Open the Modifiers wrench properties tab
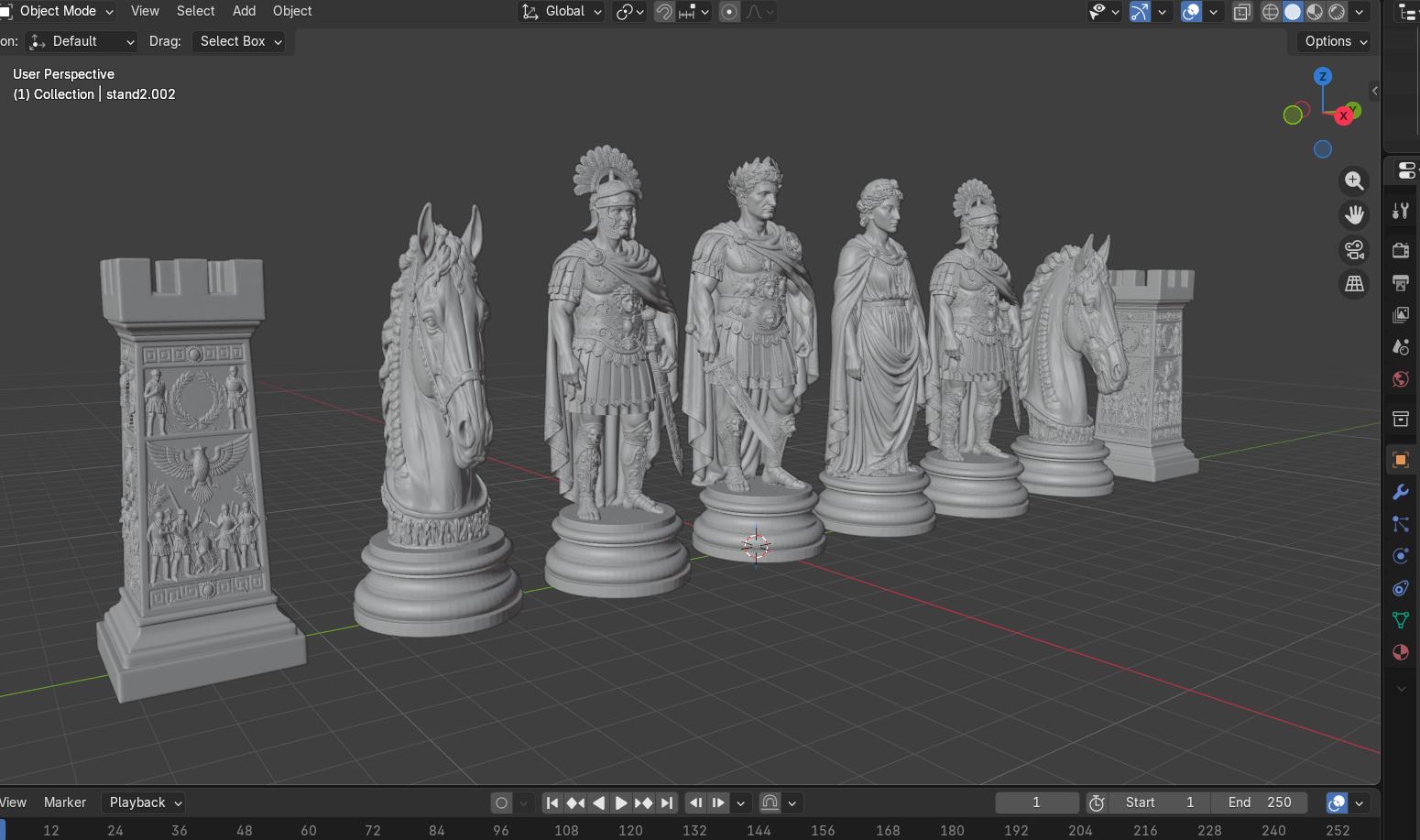Image resolution: width=1420 pixels, height=840 pixels. tap(1400, 492)
